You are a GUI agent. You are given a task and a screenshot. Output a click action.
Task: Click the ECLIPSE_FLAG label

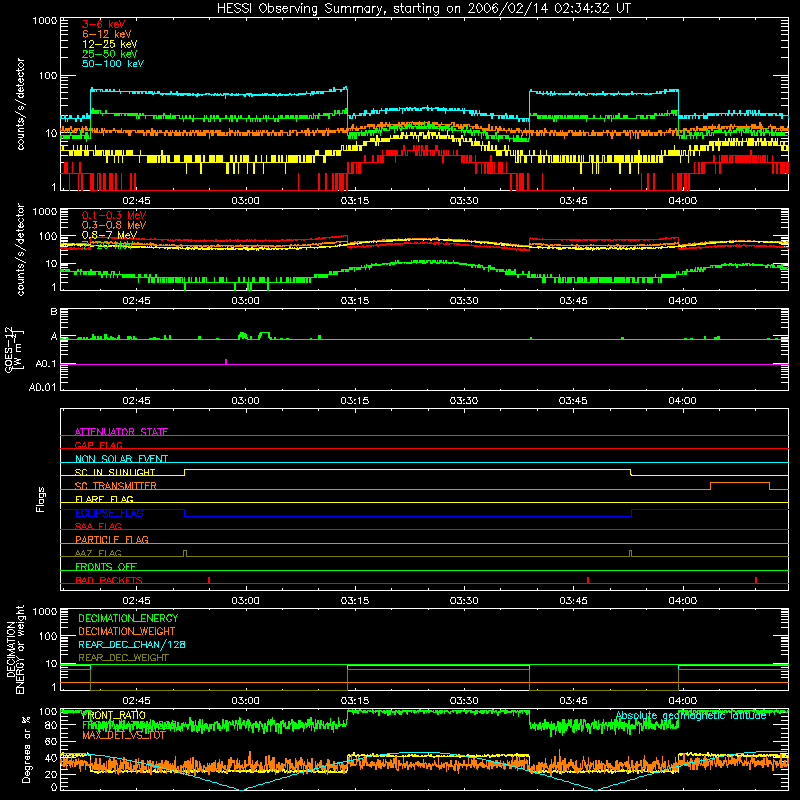[x=109, y=513]
